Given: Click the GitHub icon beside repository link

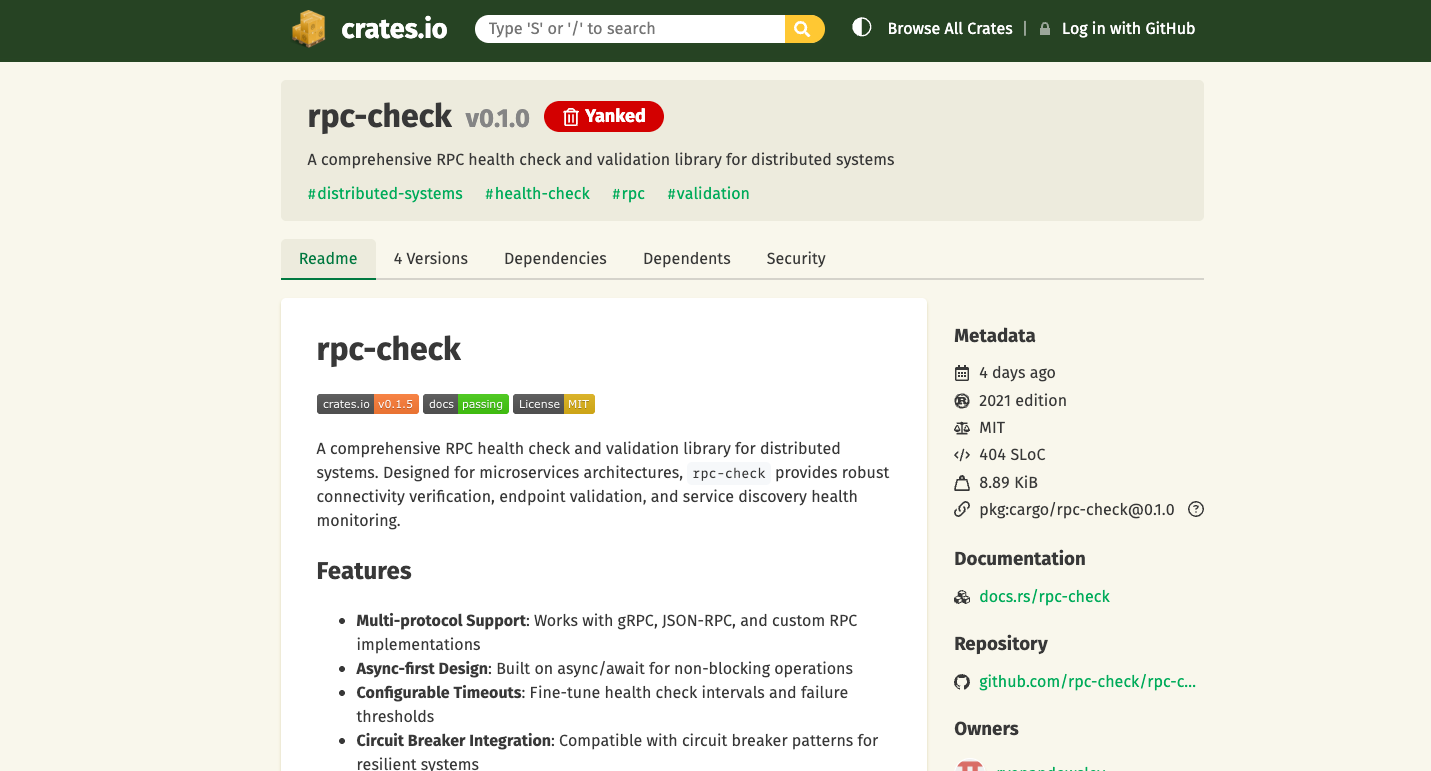Looking at the screenshot, I should tap(962, 682).
